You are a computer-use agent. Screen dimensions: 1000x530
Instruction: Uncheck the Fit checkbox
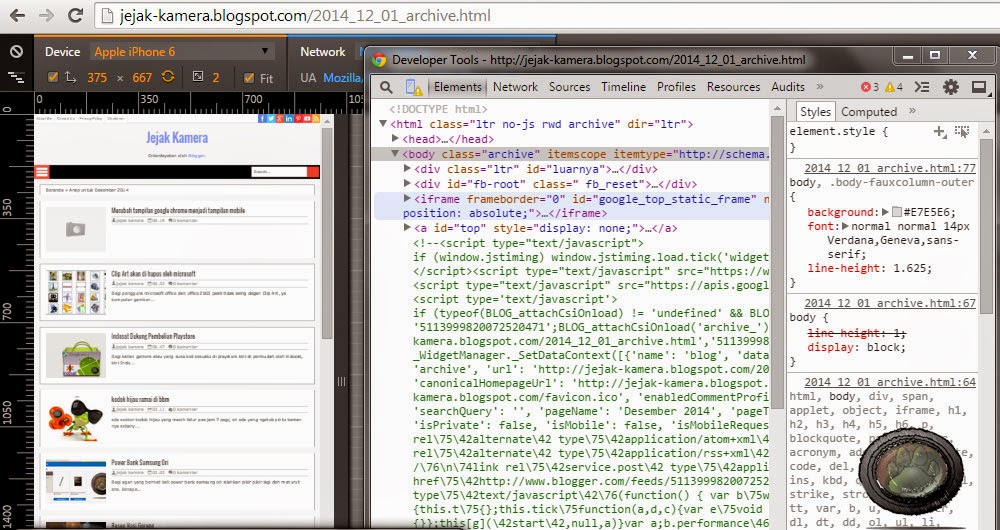[249, 78]
